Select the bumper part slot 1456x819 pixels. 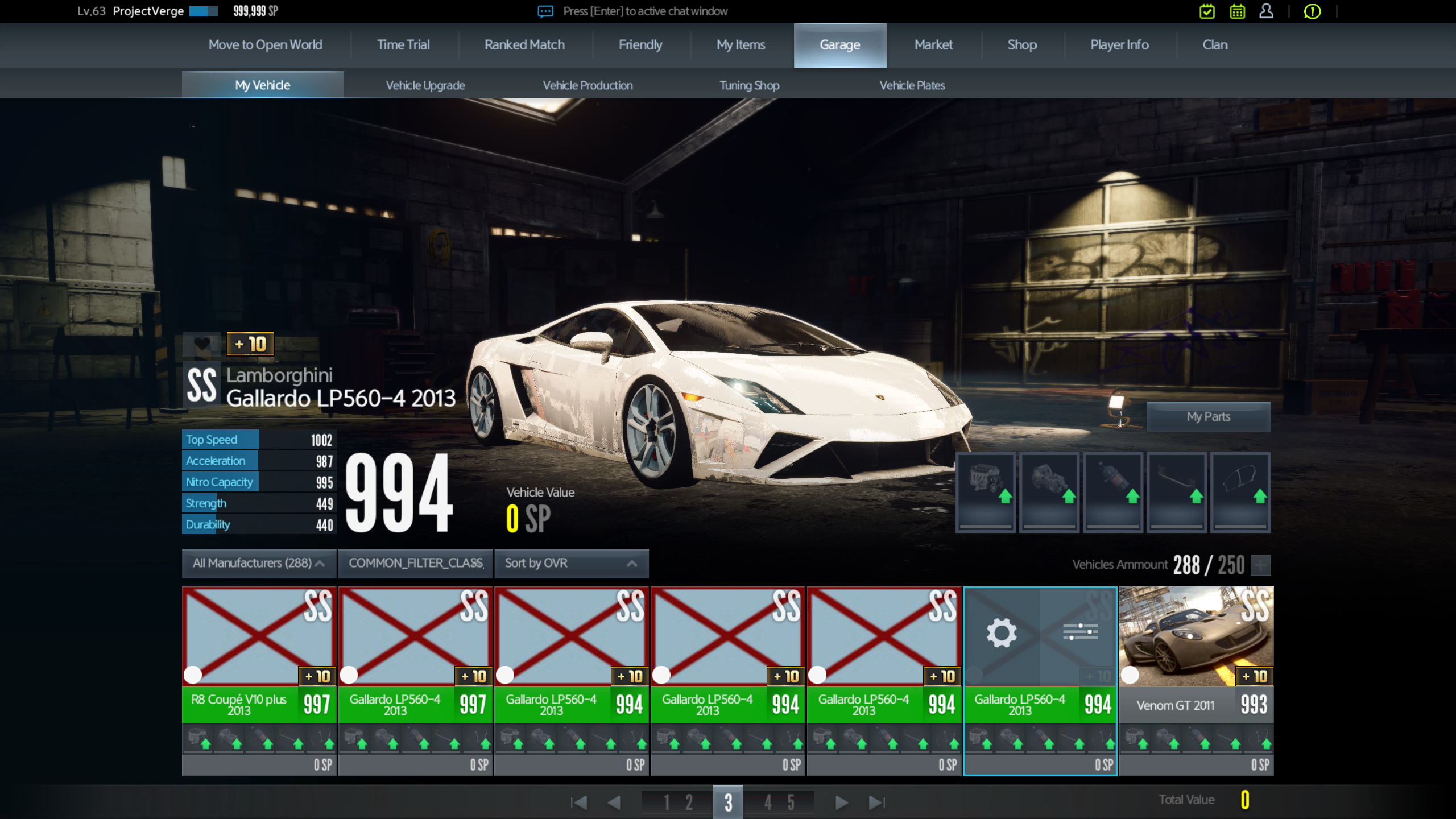[x=1241, y=492]
